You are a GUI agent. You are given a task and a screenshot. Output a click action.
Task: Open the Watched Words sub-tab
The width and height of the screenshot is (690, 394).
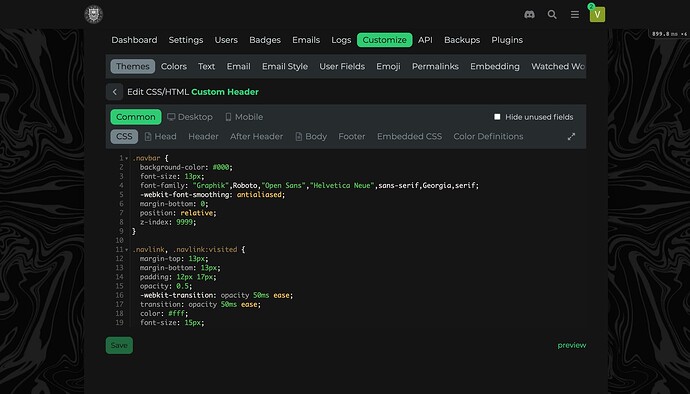558,66
